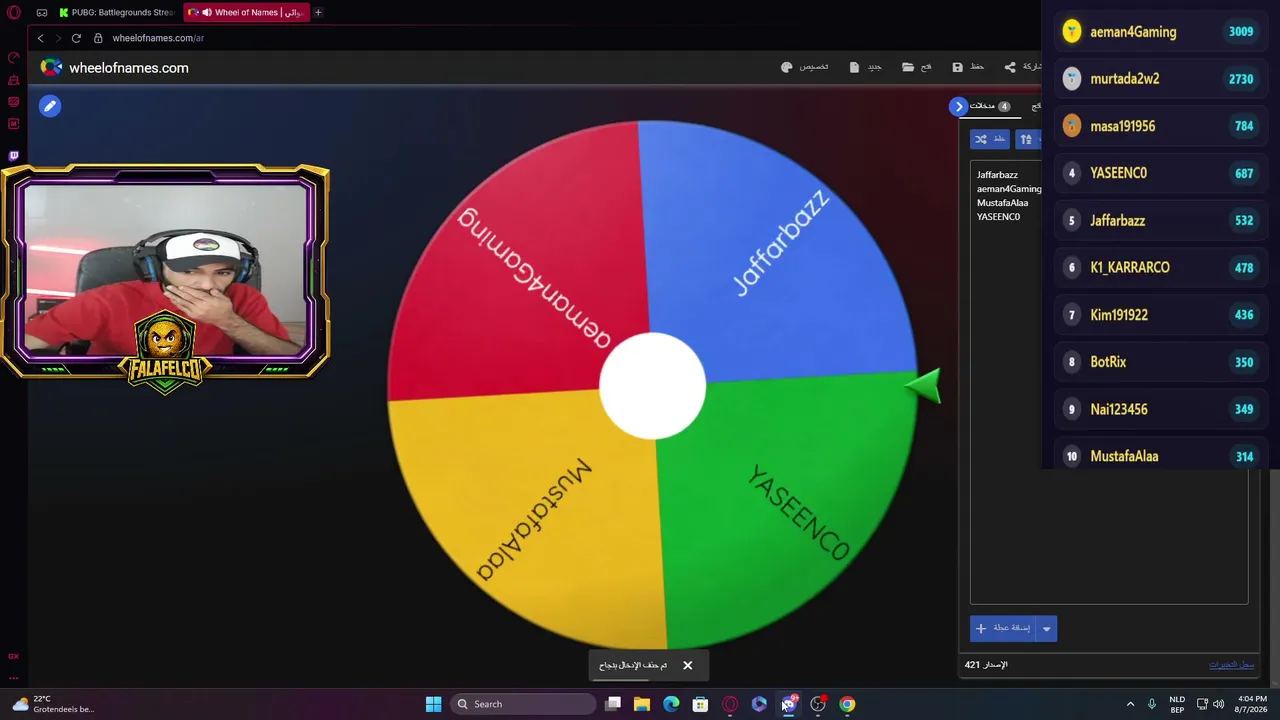The height and width of the screenshot is (720, 1280).
Task: Click the taskbar Search box
Action: [522, 704]
